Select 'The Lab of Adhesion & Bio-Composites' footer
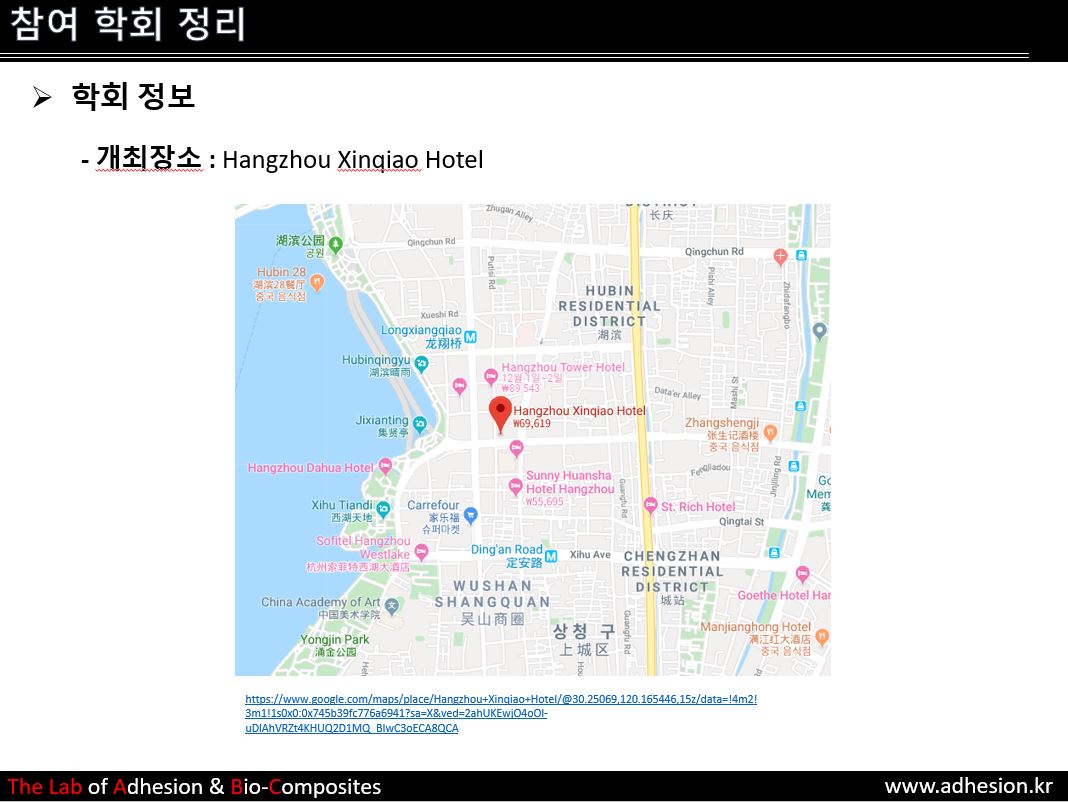 194,786
